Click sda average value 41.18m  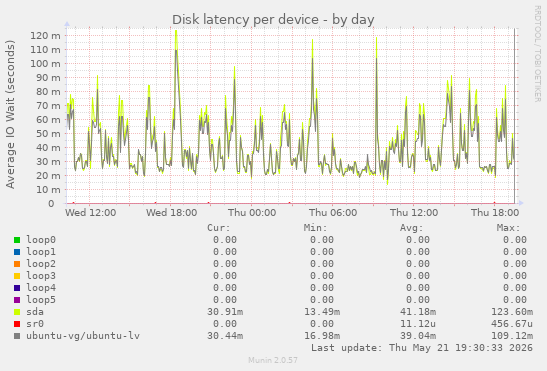[x=418, y=312]
